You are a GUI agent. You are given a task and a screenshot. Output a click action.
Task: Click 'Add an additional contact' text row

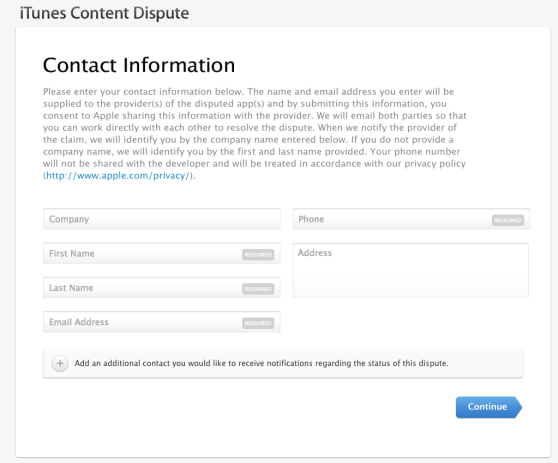click(x=283, y=363)
